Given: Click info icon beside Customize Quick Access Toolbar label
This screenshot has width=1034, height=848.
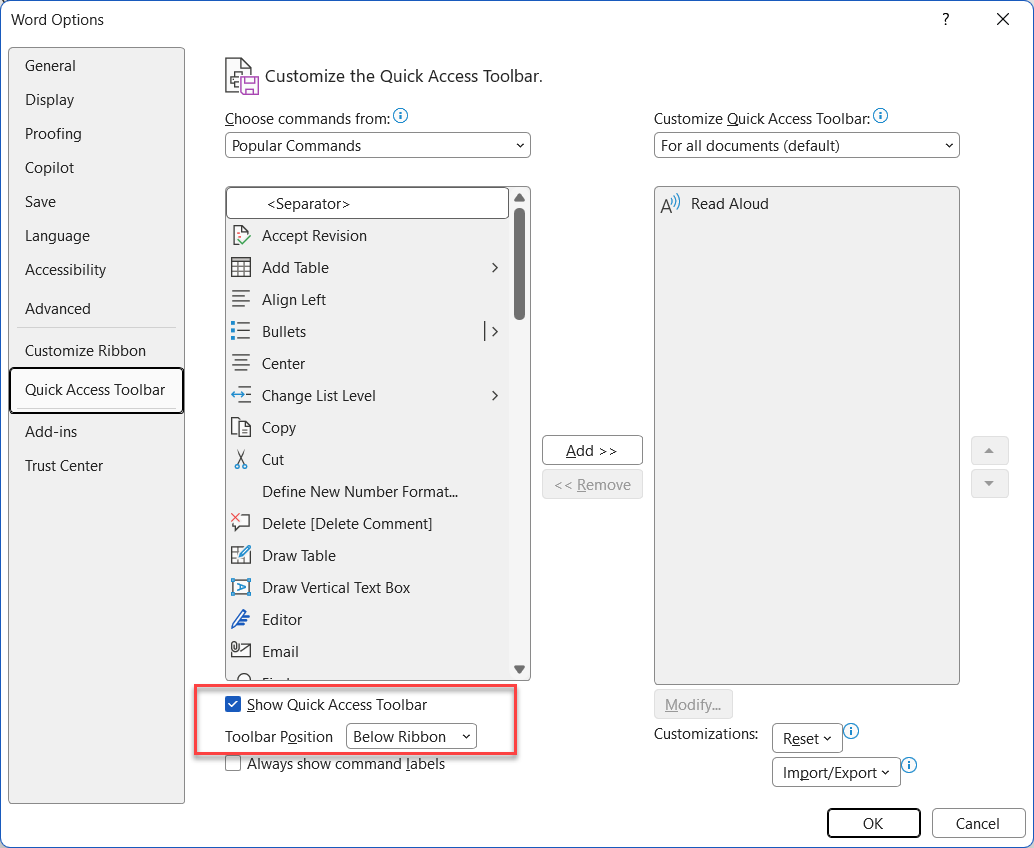Looking at the screenshot, I should [x=880, y=117].
